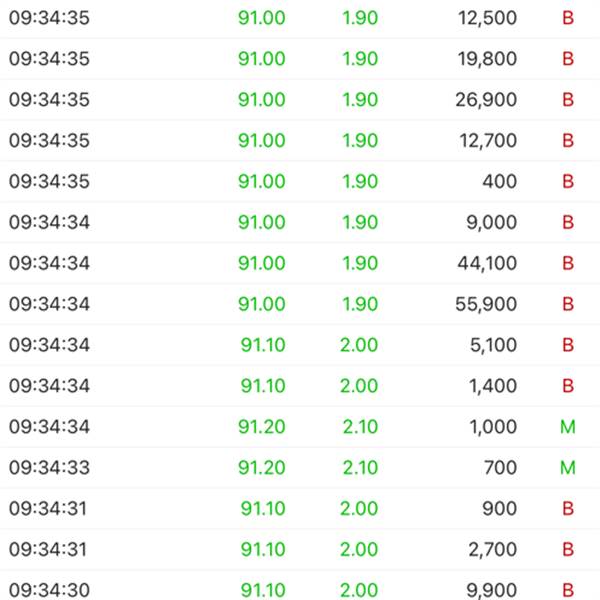Click the B flag on the 9,900 volume row

(568, 590)
